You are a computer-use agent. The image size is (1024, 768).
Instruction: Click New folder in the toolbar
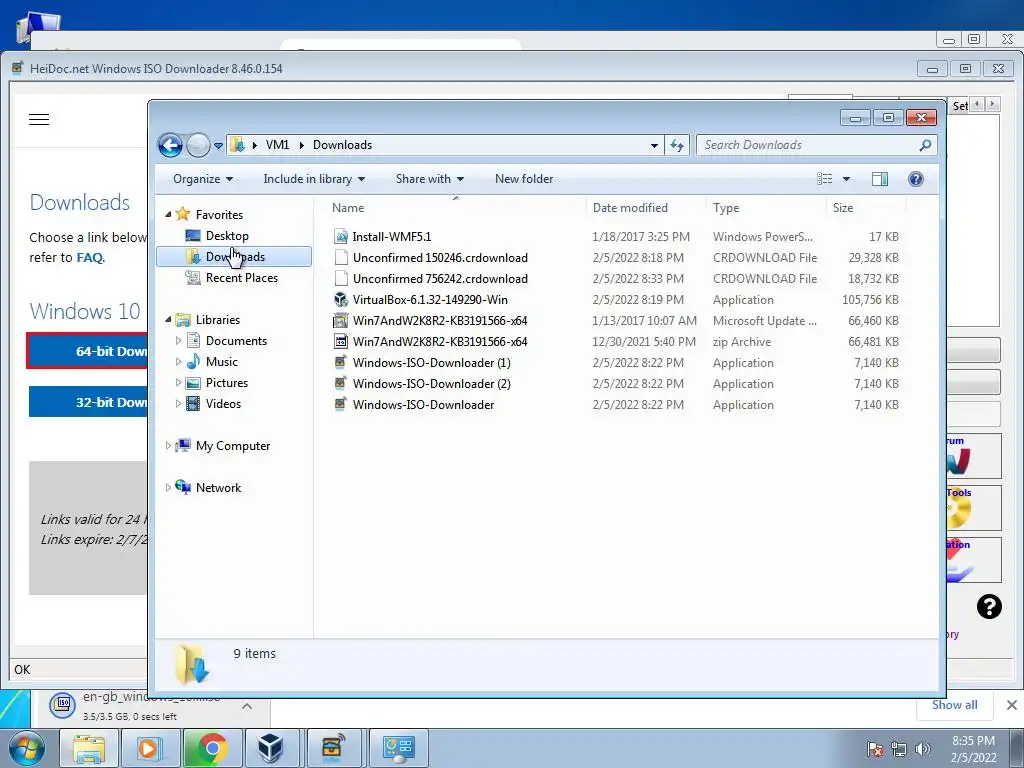[x=524, y=179]
